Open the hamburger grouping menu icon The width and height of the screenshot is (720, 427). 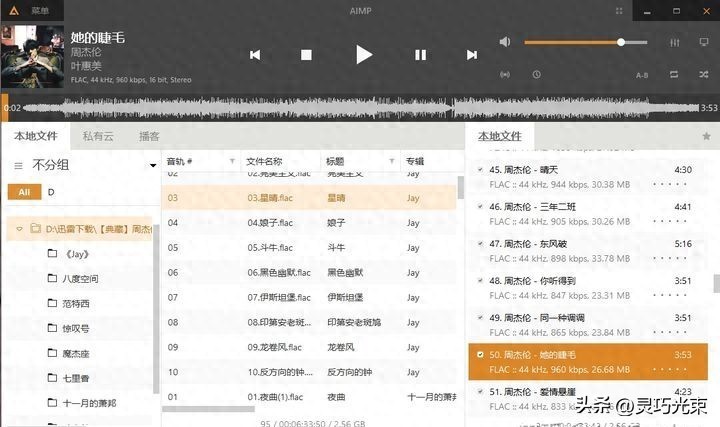[18, 165]
